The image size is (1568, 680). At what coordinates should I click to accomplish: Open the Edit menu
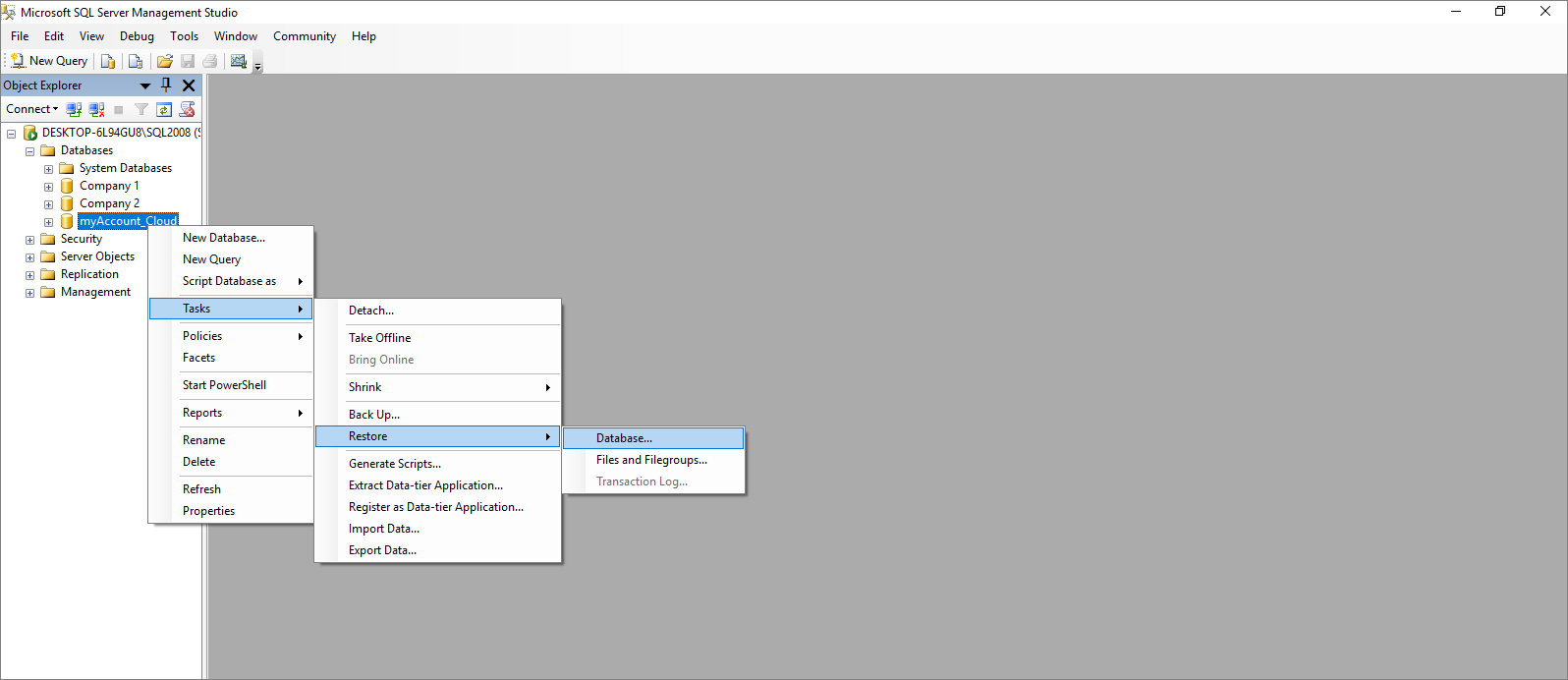[x=54, y=36]
